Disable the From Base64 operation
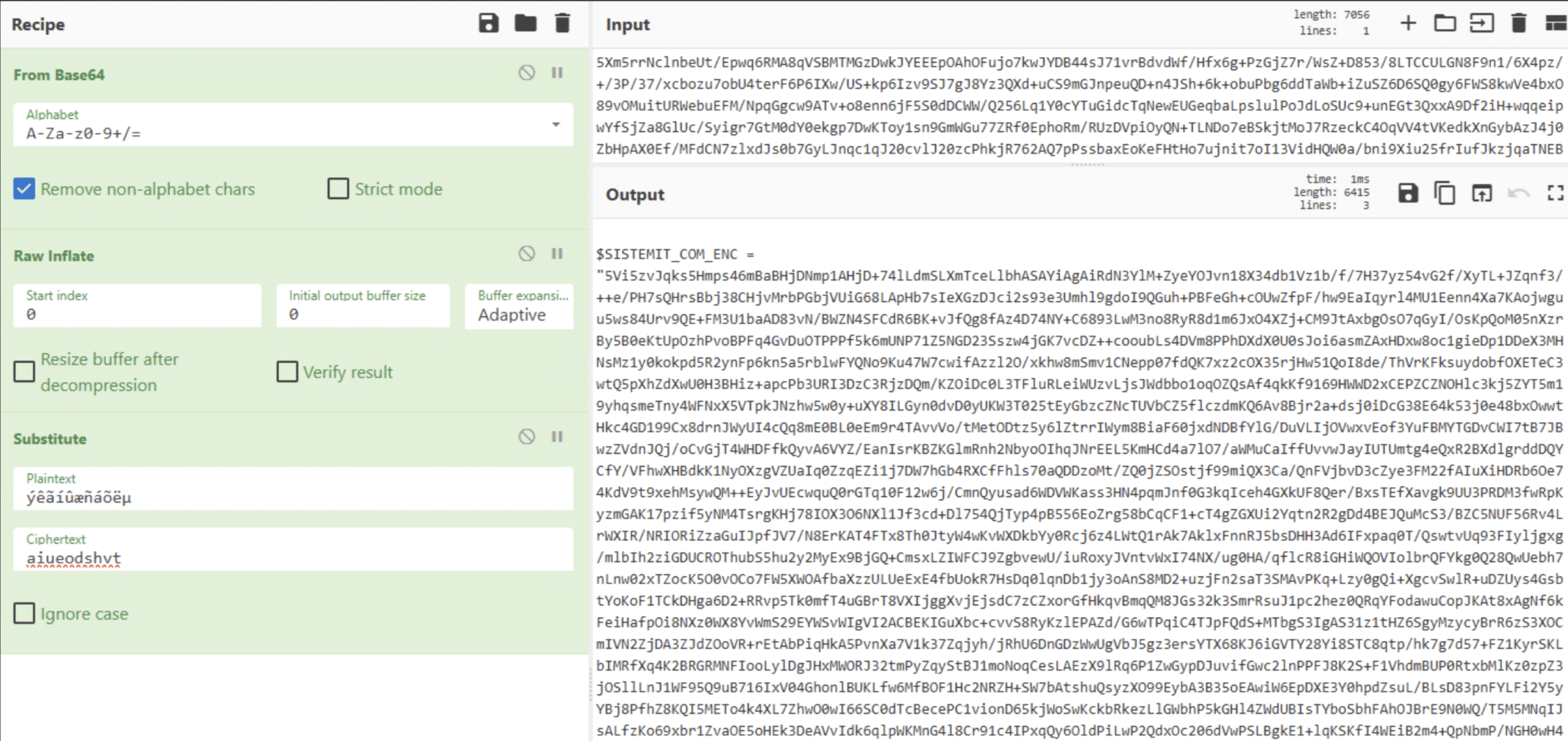The width and height of the screenshot is (1568, 741). click(526, 73)
